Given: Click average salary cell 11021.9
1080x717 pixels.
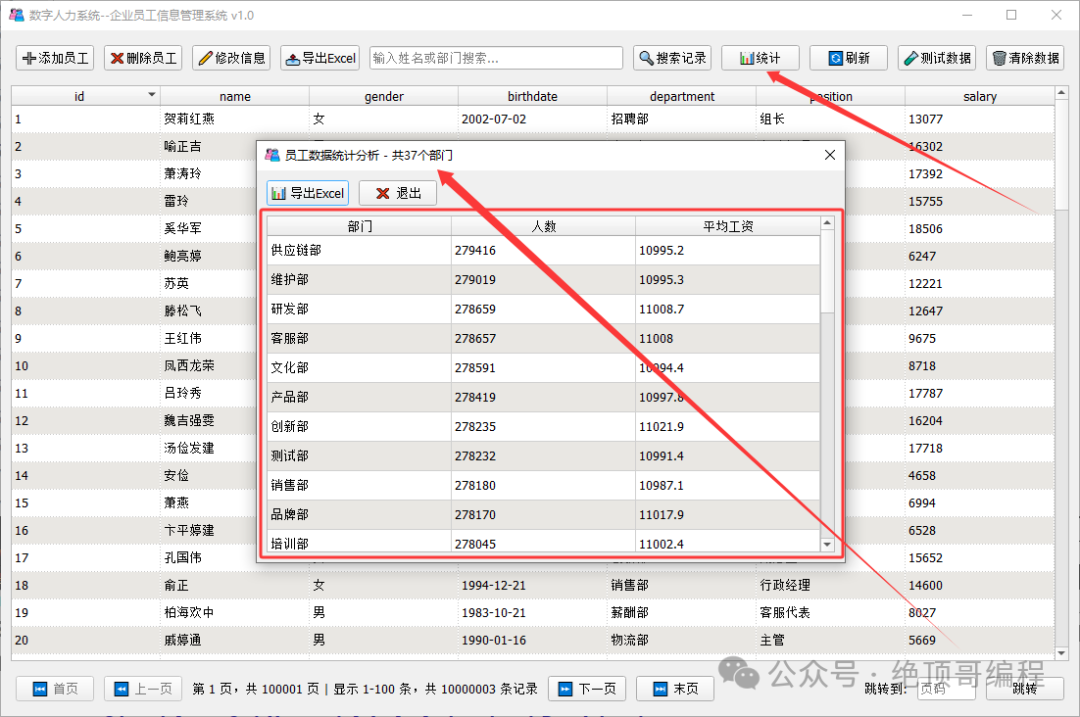Looking at the screenshot, I should (727, 426).
